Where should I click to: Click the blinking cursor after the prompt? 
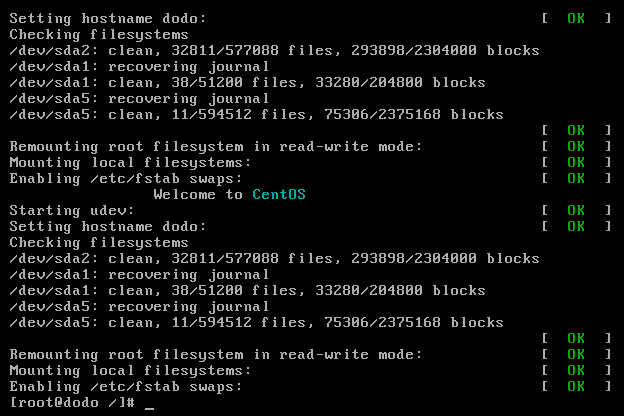click(x=150, y=408)
